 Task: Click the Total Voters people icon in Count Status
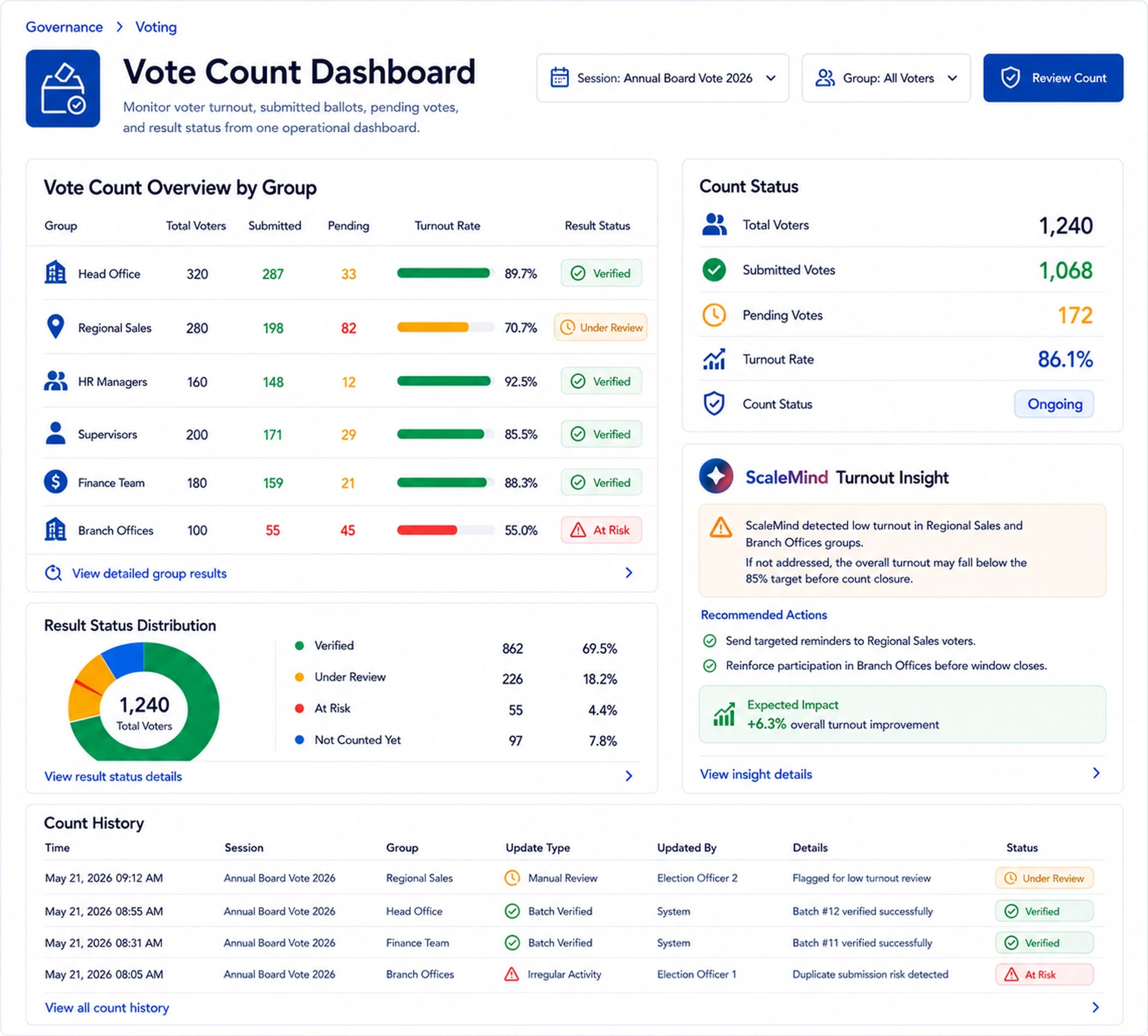[714, 225]
